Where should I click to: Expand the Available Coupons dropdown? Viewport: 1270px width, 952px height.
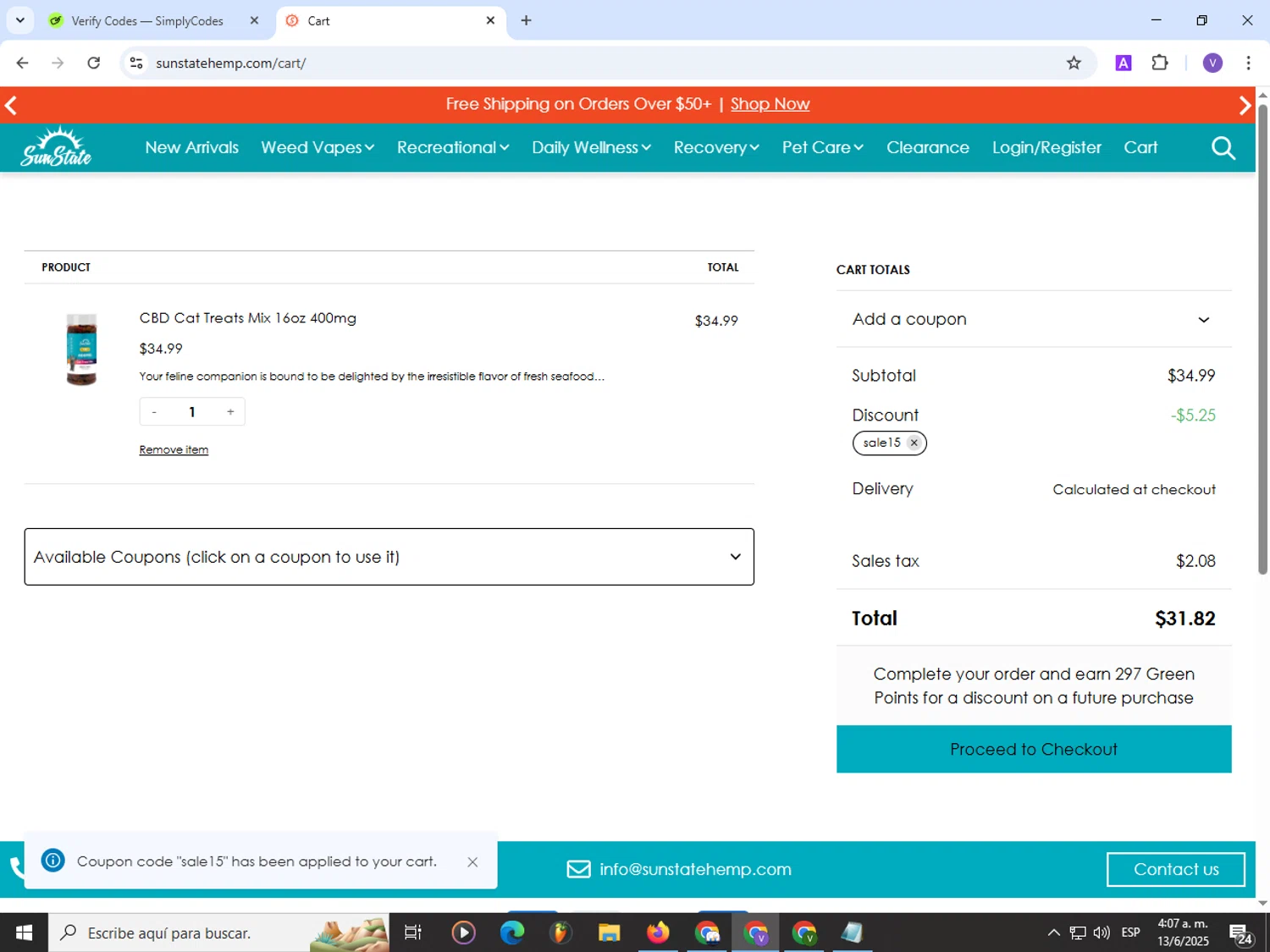point(389,557)
